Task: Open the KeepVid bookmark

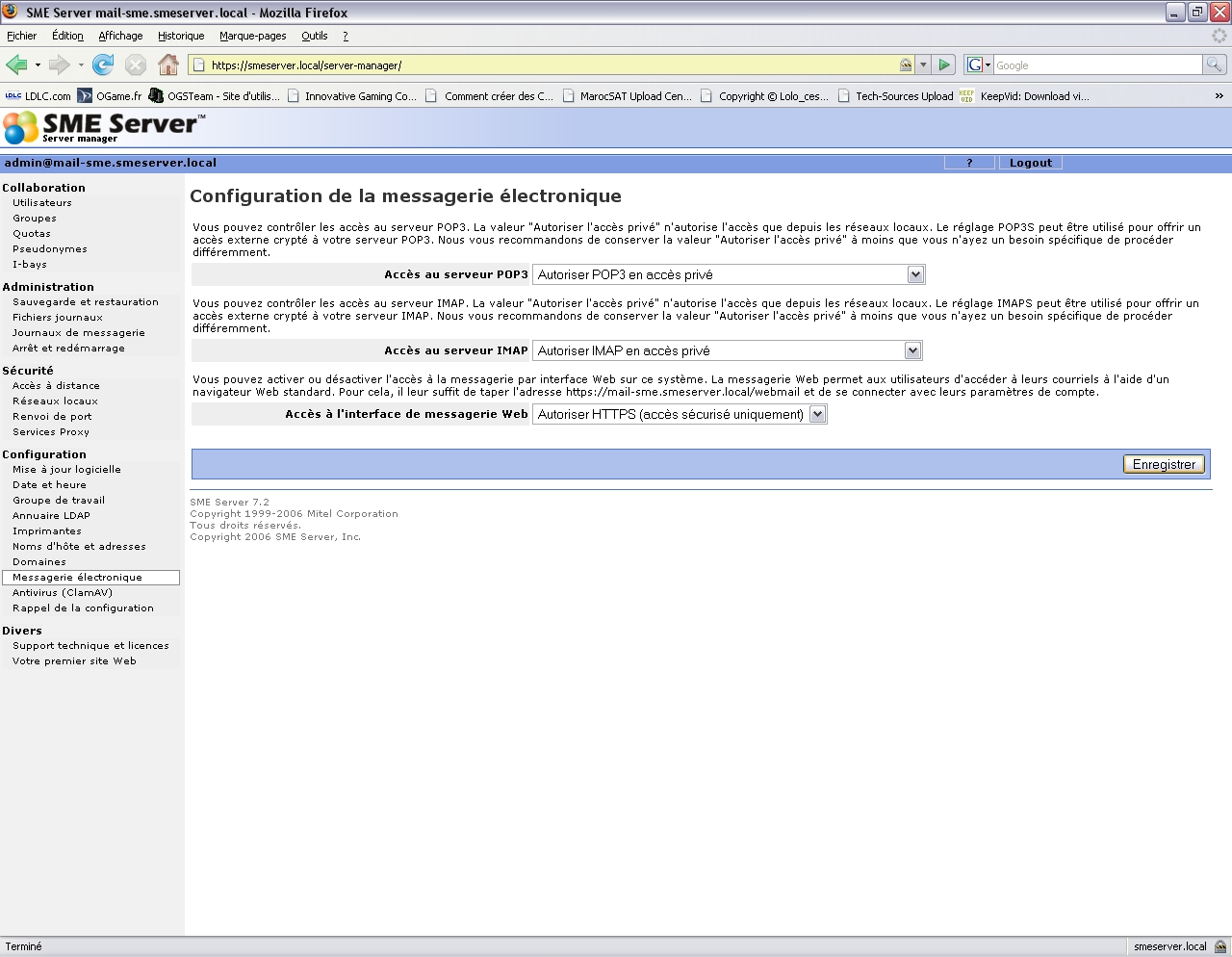Action: [1024, 96]
